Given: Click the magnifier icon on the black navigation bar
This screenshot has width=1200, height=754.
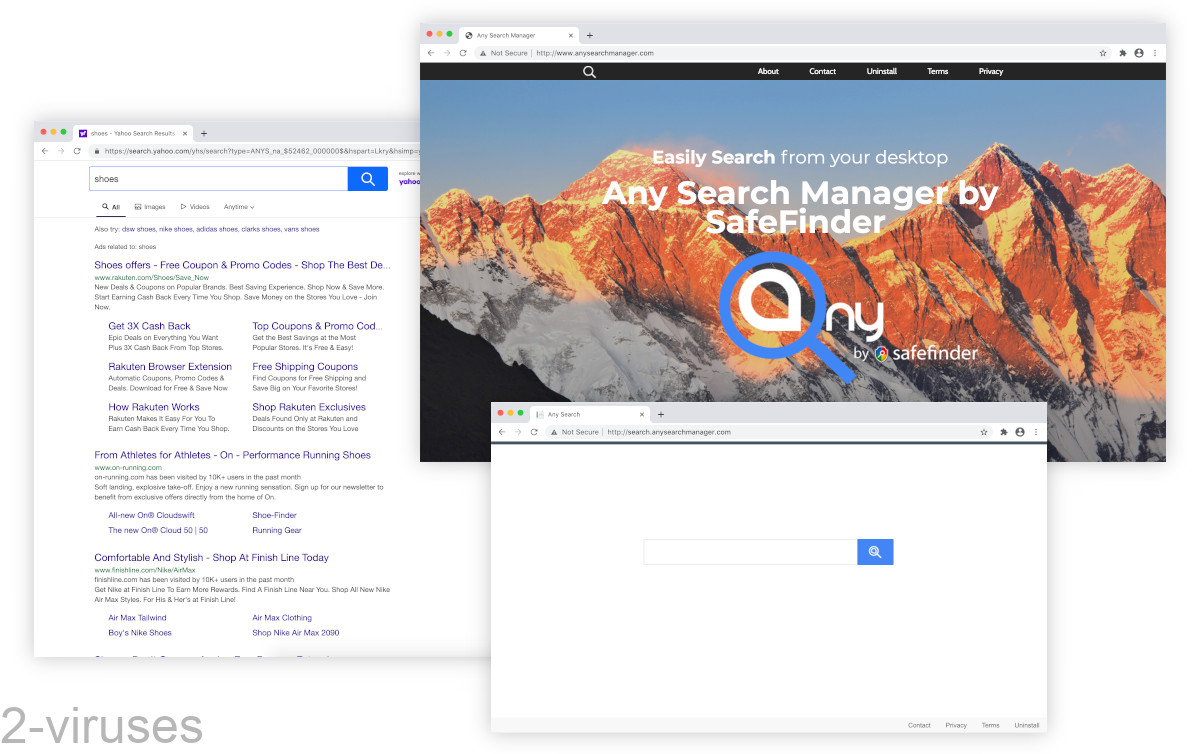Looking at the screenshot, I should (x=589, y=71).
